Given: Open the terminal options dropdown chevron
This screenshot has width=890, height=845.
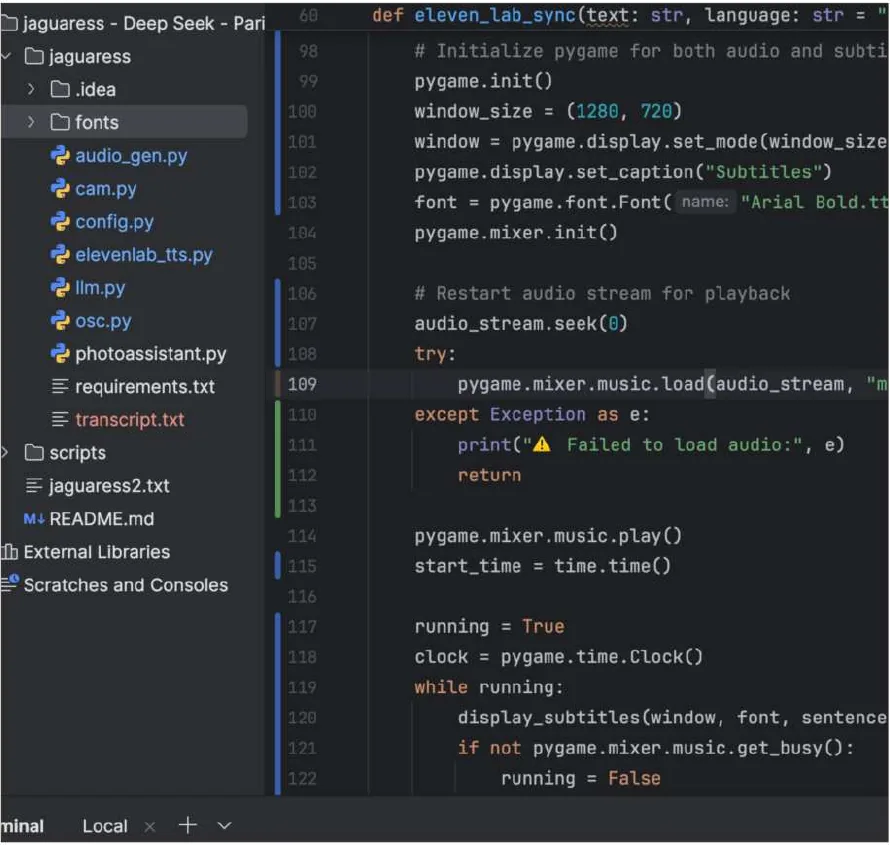Looking at the screenshot, I should 225,826.
